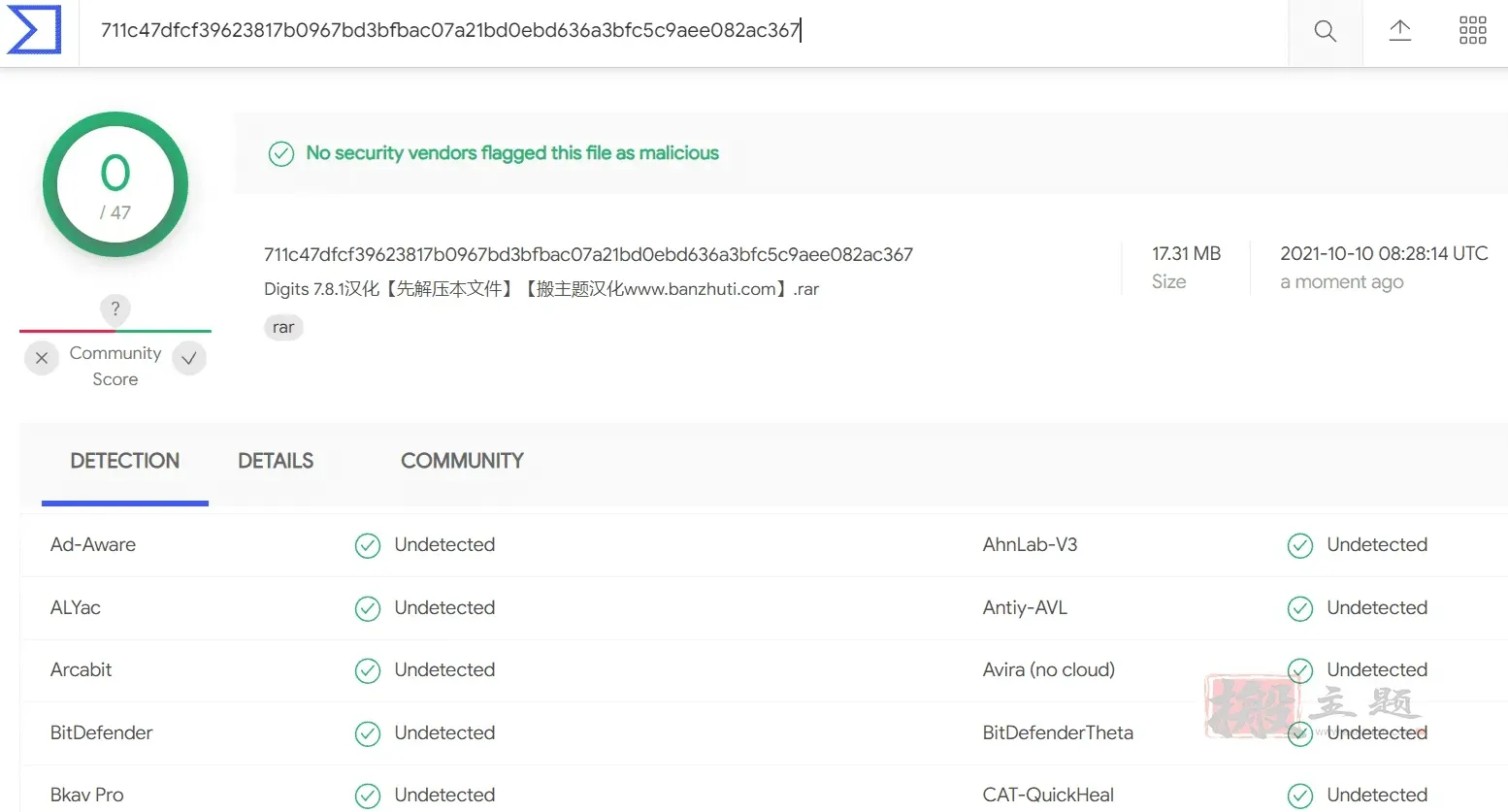This screenshot has height=812, width=1508.
Task: Click Undetected result for Arcabit
Action: 444,669
